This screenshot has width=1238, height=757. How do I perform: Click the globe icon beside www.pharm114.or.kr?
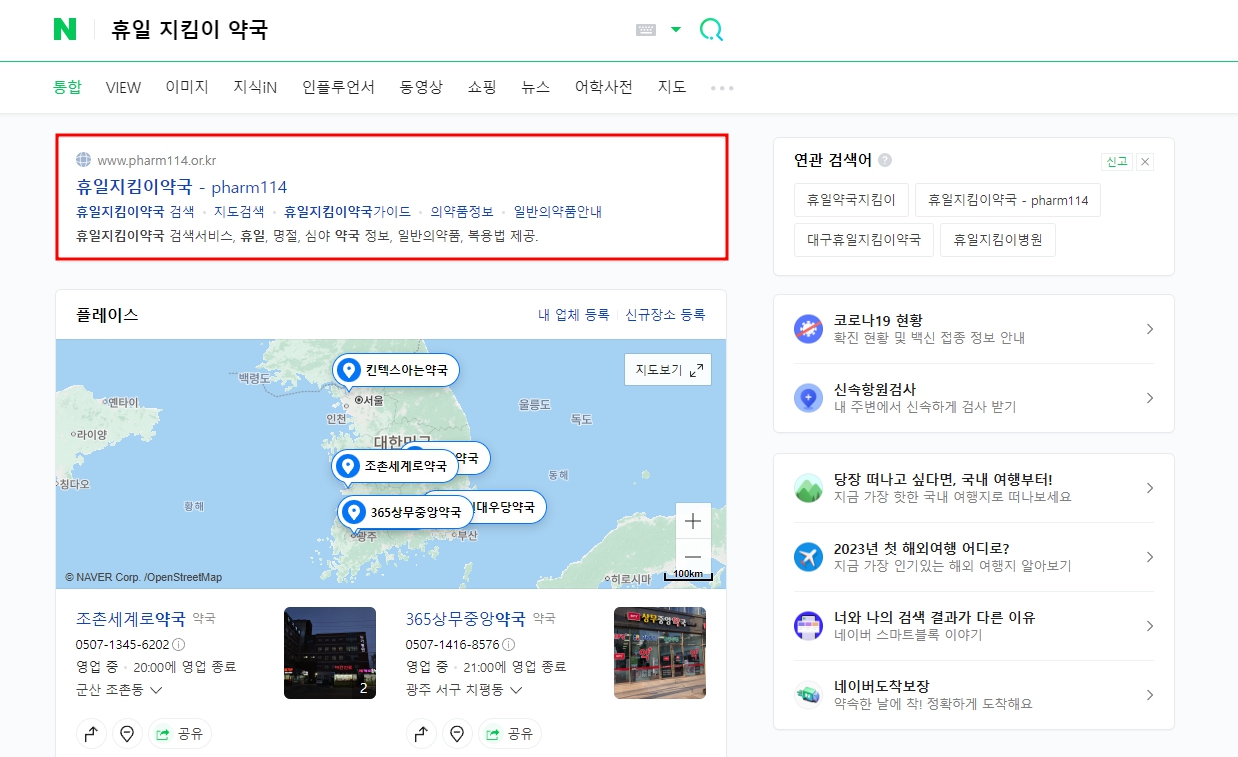[84, 160]
